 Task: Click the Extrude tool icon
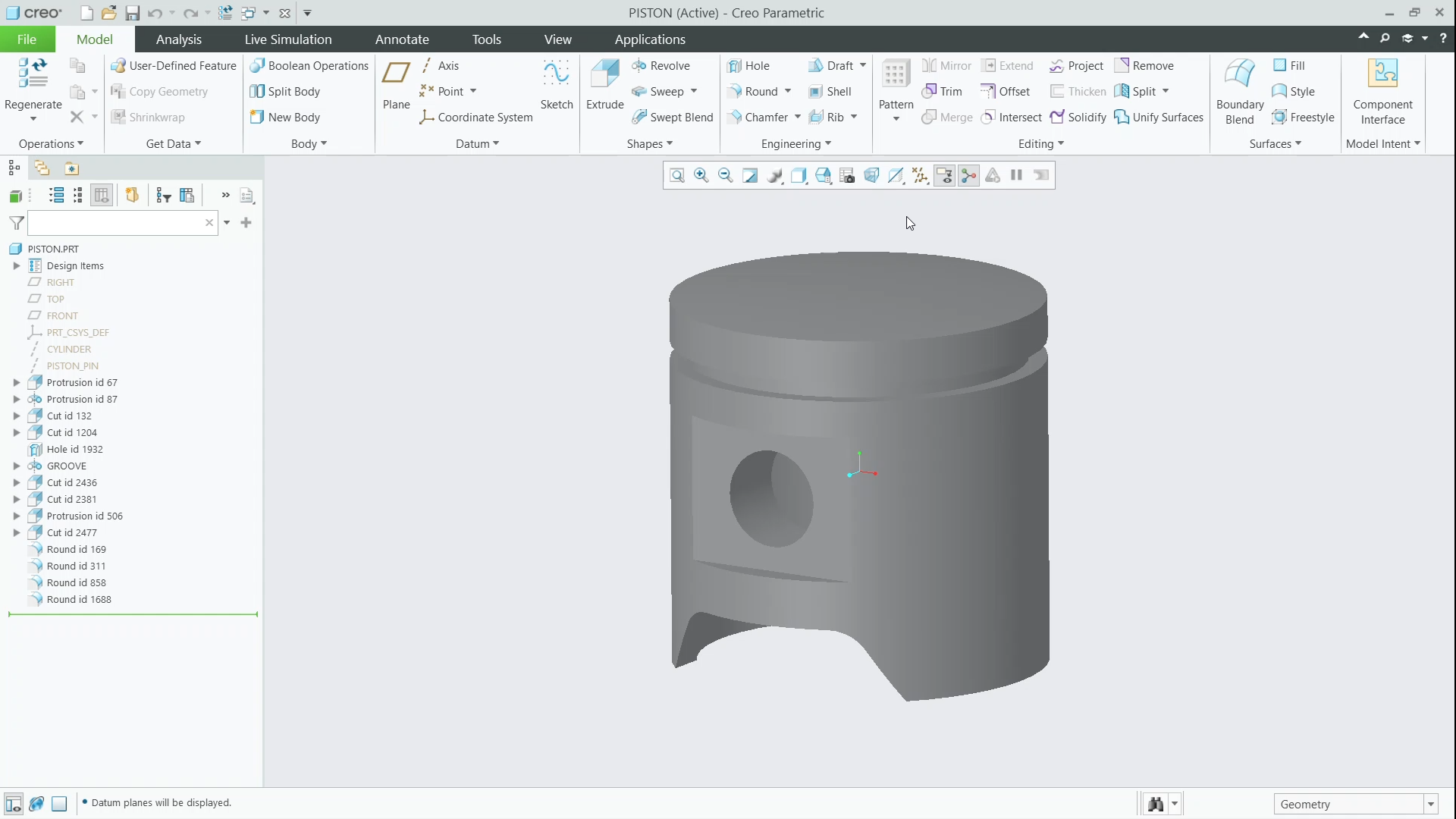click(x=605, y=74)
